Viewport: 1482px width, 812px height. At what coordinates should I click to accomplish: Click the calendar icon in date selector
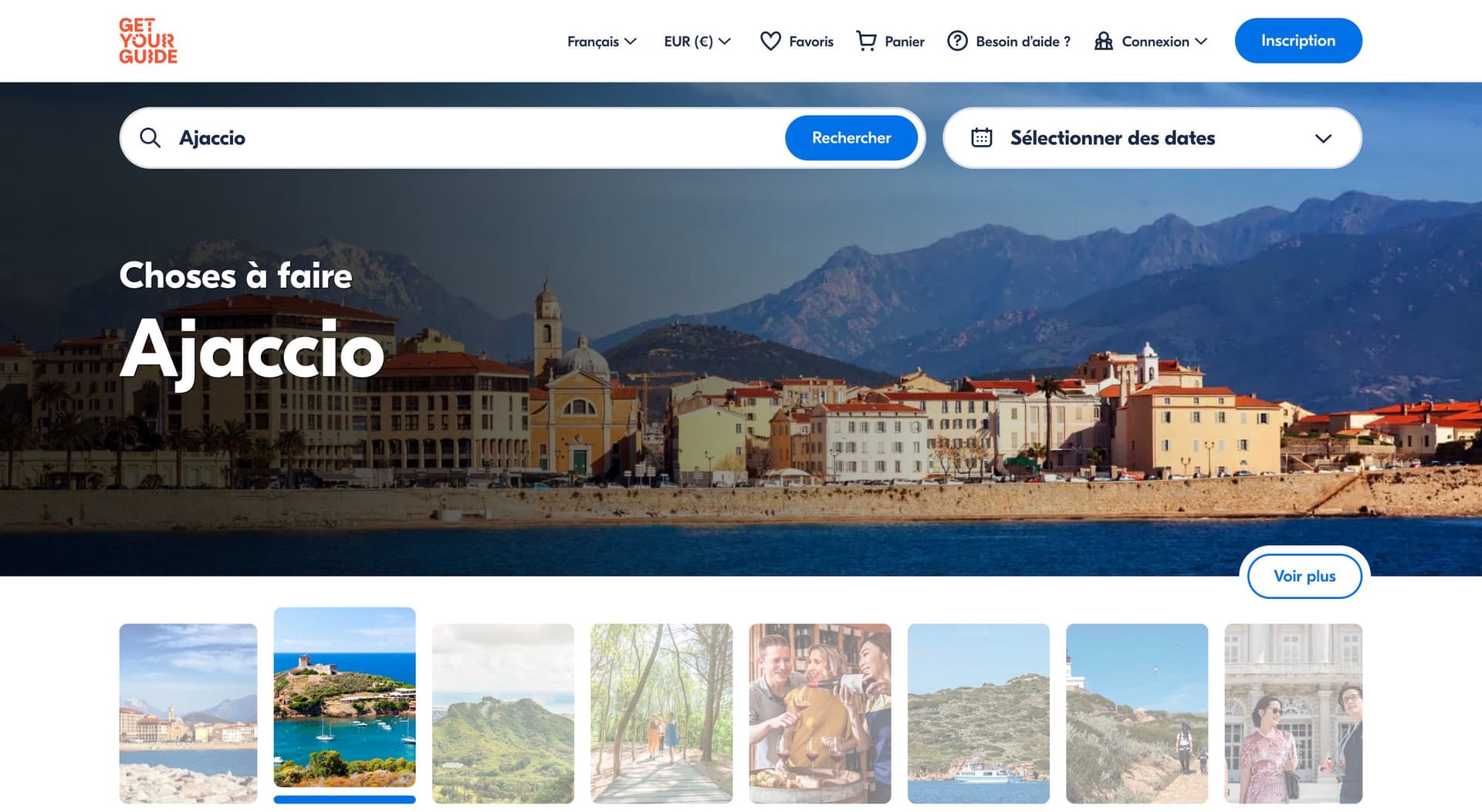point(981,138)
